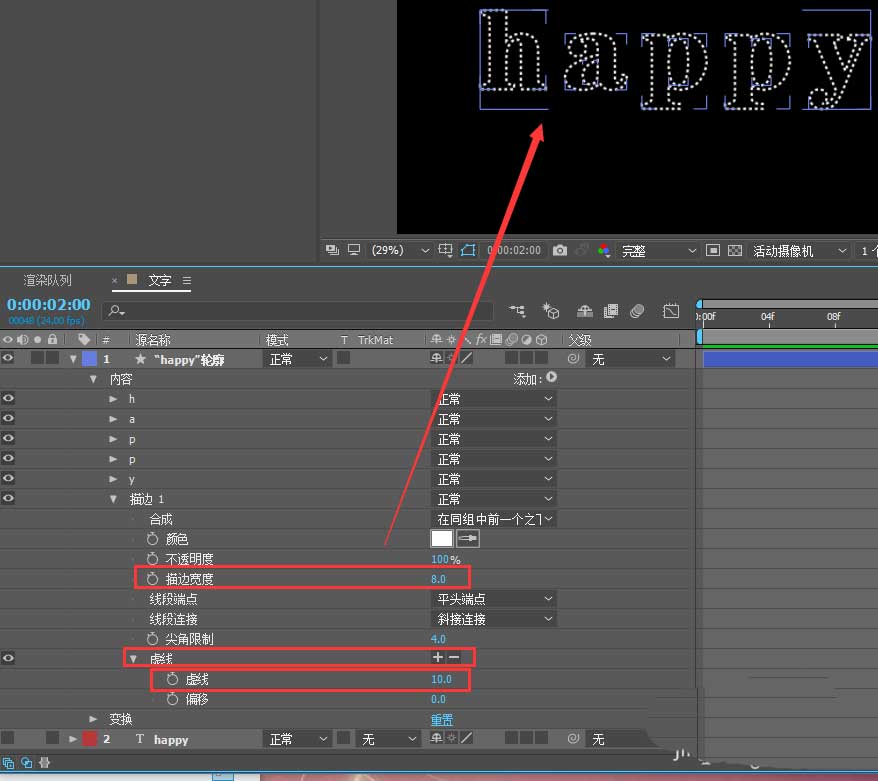
Task: Click the minus button to remove a dash
Action: (x=454, y=658)
